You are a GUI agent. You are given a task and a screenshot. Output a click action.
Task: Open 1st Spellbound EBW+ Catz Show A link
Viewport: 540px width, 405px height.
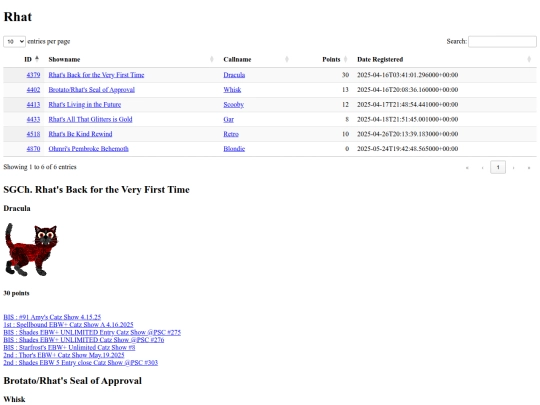click(x=68, y=324)
